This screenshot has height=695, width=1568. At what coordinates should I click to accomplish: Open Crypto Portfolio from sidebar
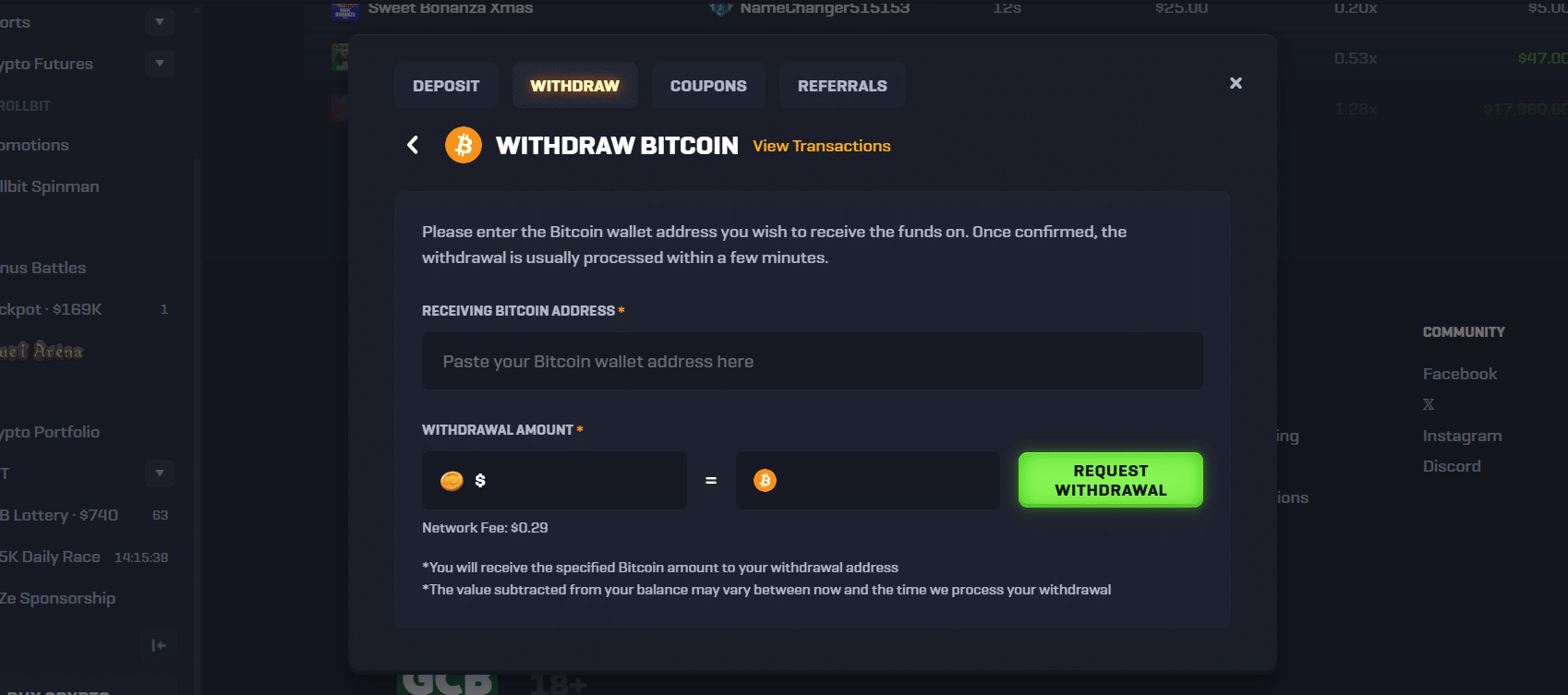(49, 431)
